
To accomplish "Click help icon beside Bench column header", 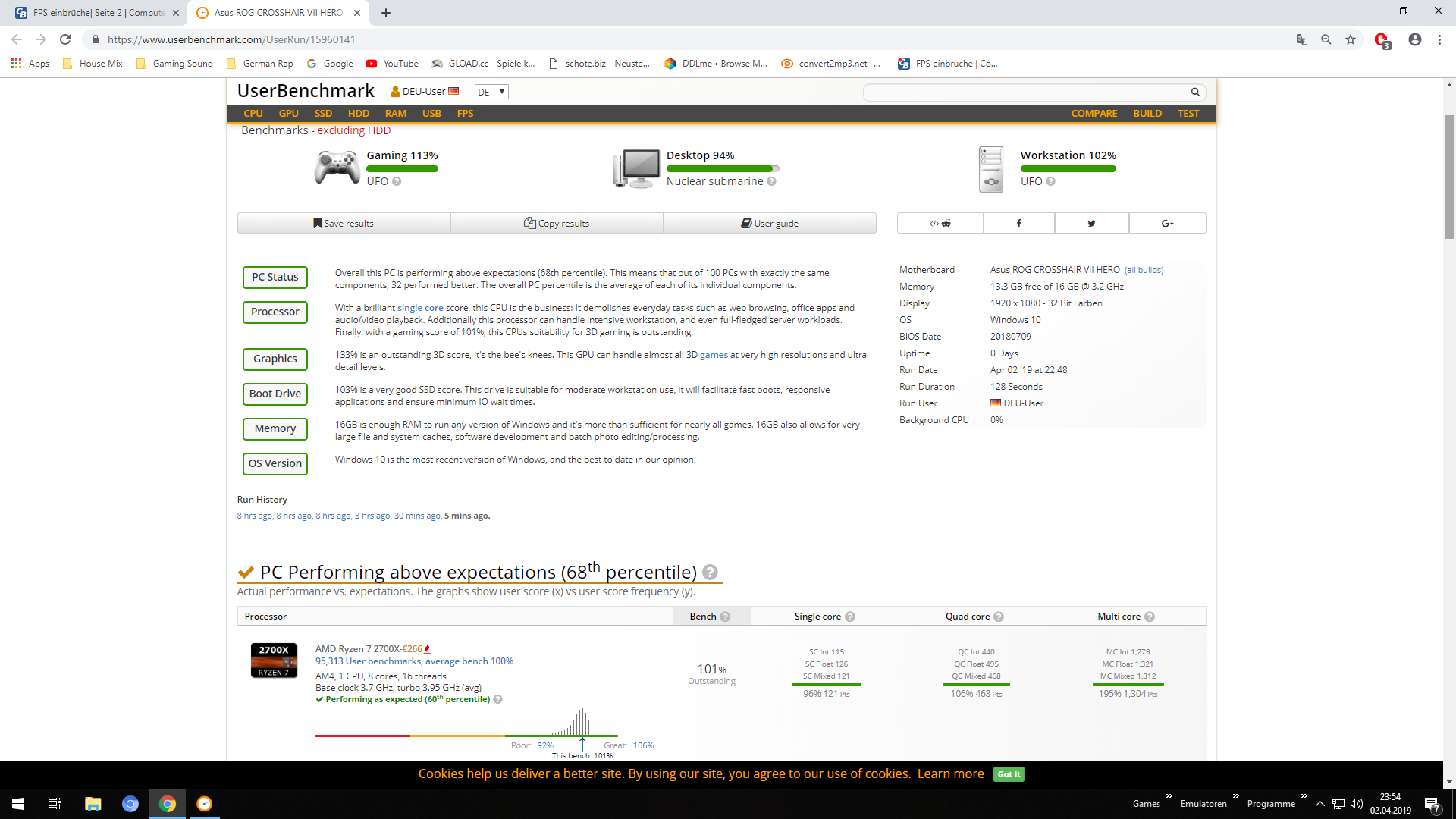I will point(726,617).
